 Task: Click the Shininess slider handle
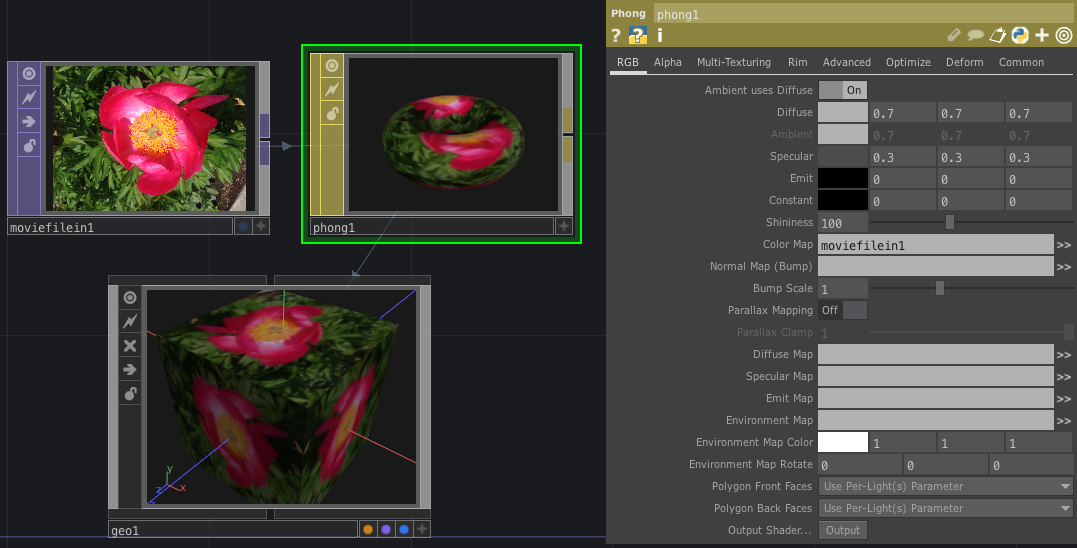[949, 222]
